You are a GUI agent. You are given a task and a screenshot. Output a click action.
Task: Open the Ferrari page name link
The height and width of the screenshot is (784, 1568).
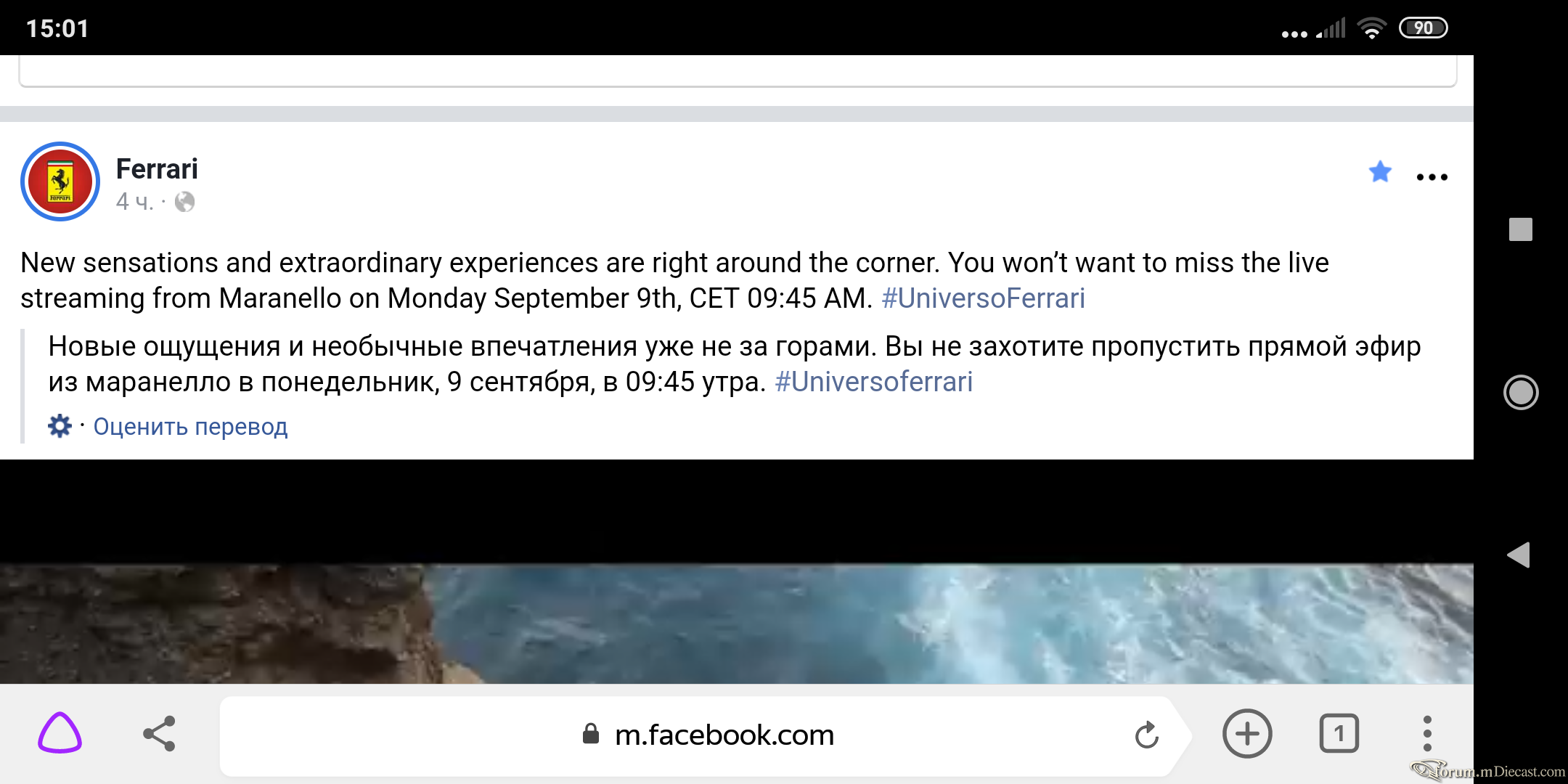157,168
